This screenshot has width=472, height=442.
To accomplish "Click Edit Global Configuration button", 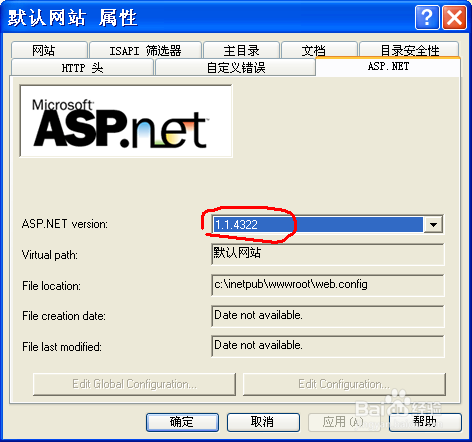I will [x=134, y=384].
